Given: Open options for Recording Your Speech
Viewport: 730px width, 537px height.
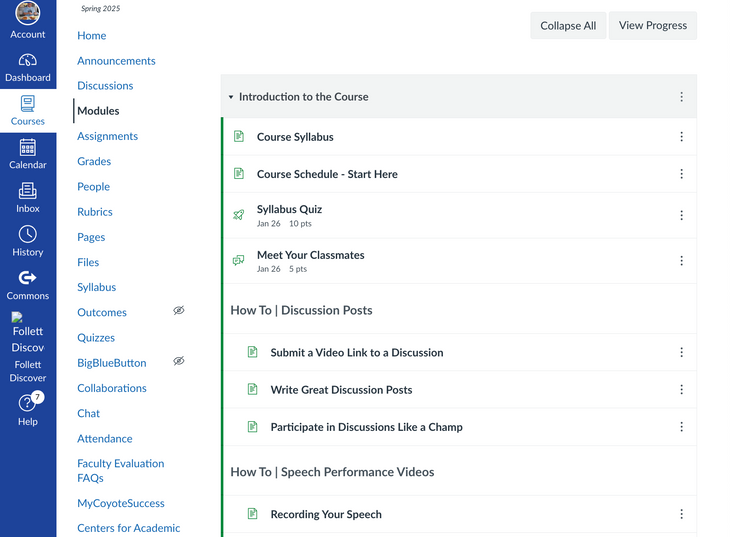Looking at the screenshot, I should point(682,514).
